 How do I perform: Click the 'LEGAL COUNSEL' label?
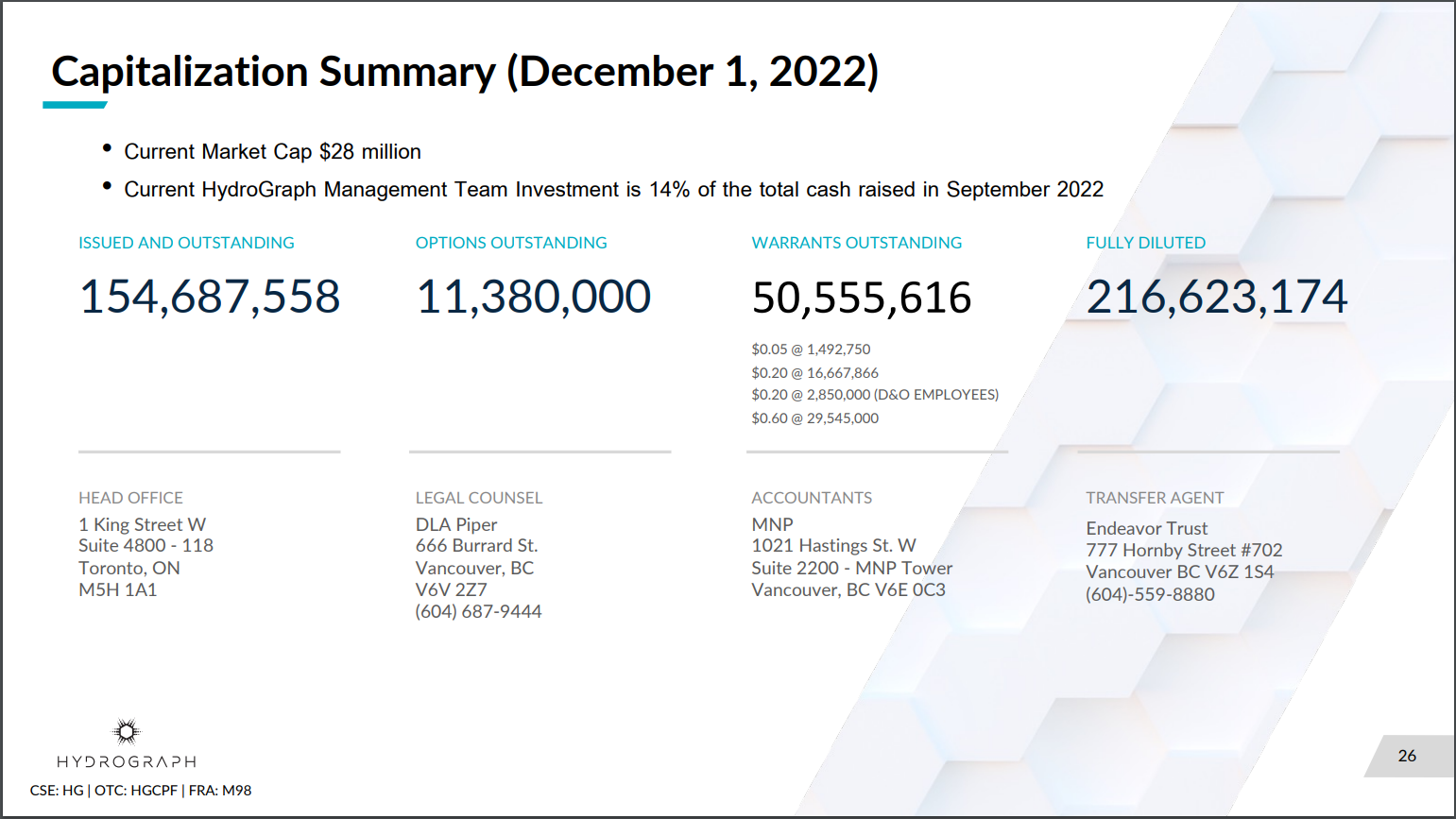pyautogui.click(x=479, y=498)
